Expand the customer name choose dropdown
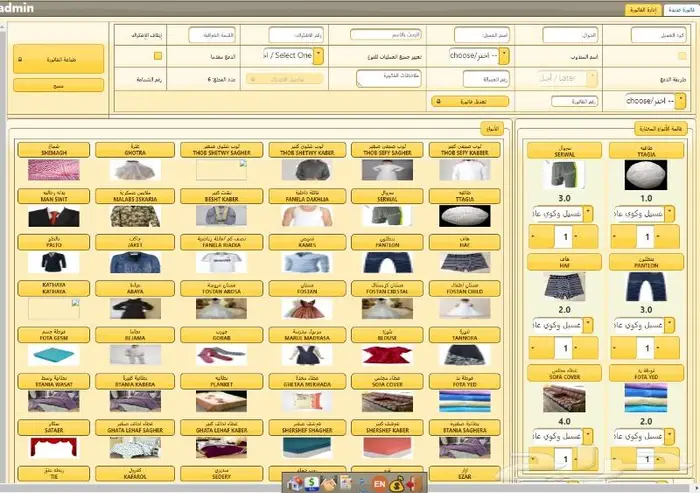 [479, 57]
